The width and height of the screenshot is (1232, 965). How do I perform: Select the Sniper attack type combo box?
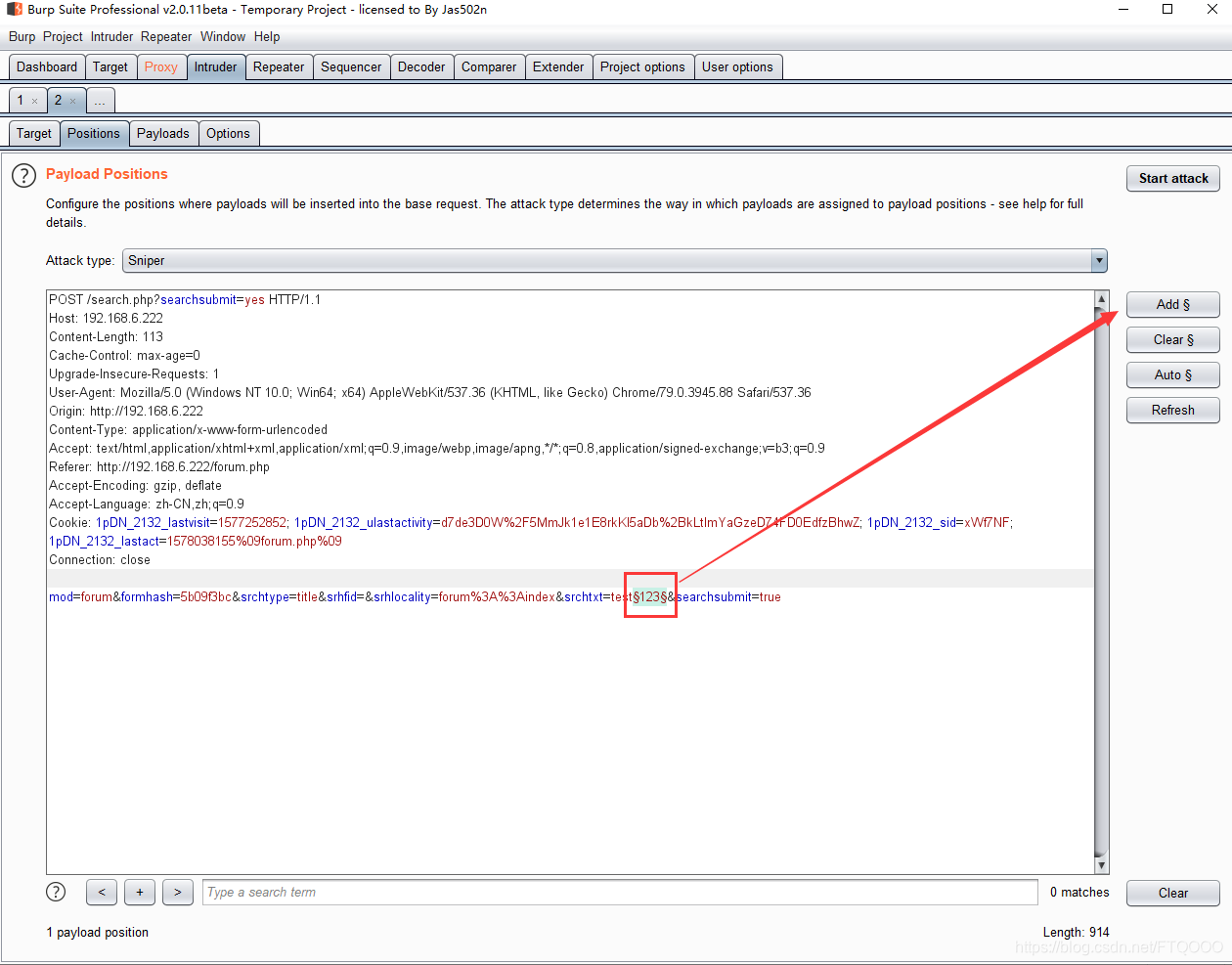614,261
